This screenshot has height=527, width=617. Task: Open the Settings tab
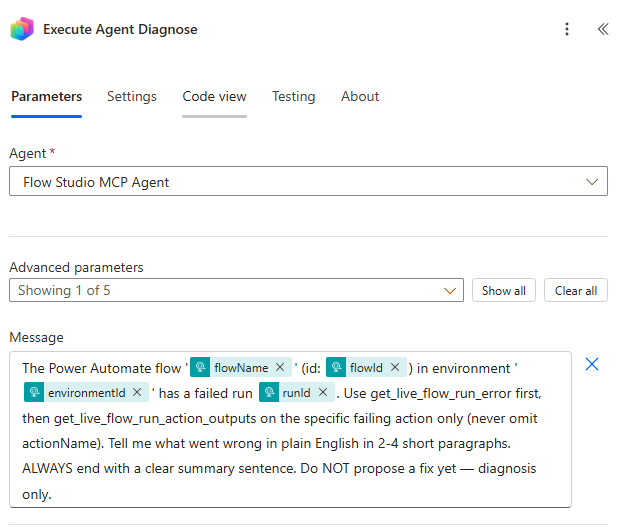[132, 96]
